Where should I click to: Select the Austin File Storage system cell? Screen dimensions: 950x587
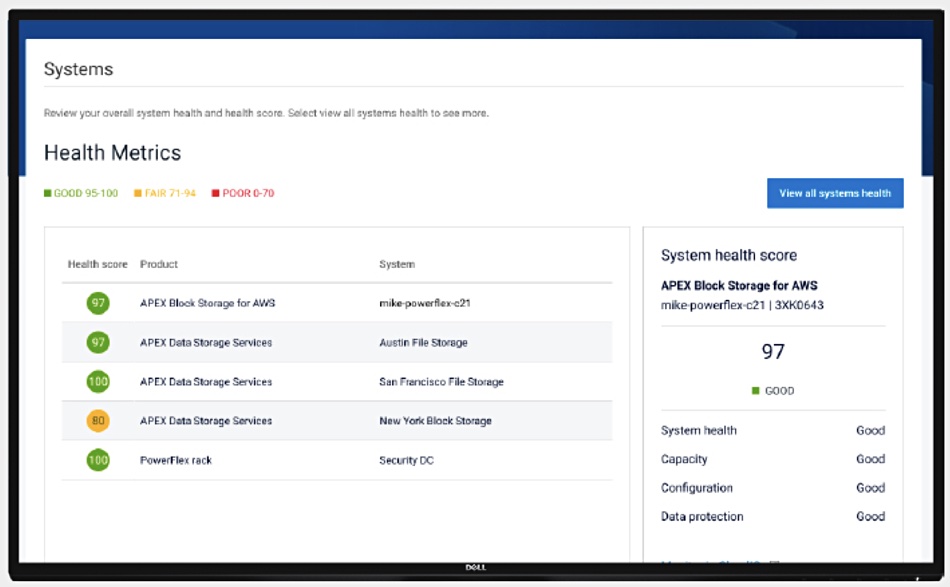[424, 342]
